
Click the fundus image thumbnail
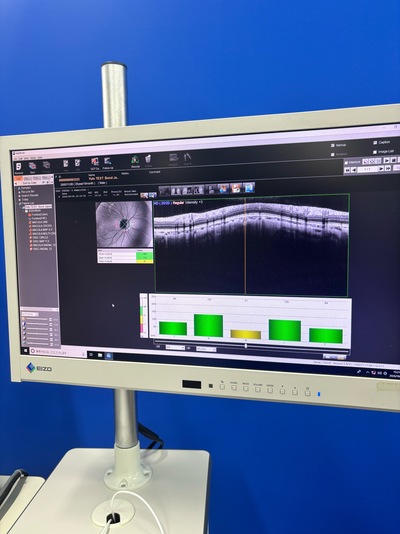pos(124,224)
